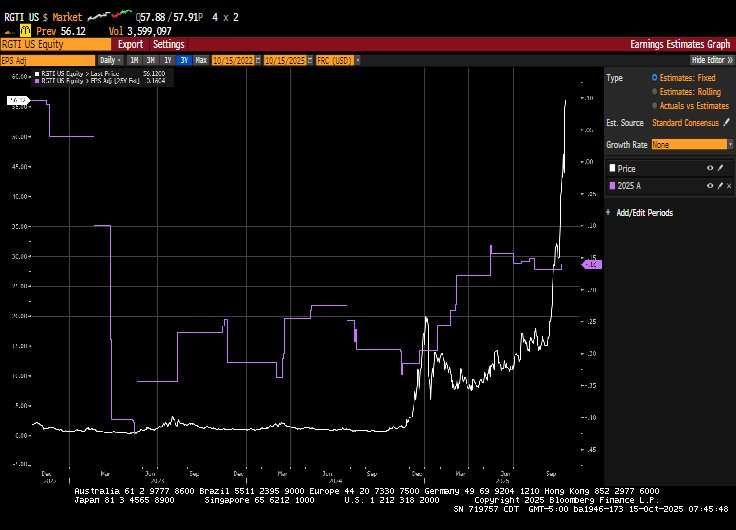Click the Add/Edit Periods link

pyautogui.click(x=644, y=213)
